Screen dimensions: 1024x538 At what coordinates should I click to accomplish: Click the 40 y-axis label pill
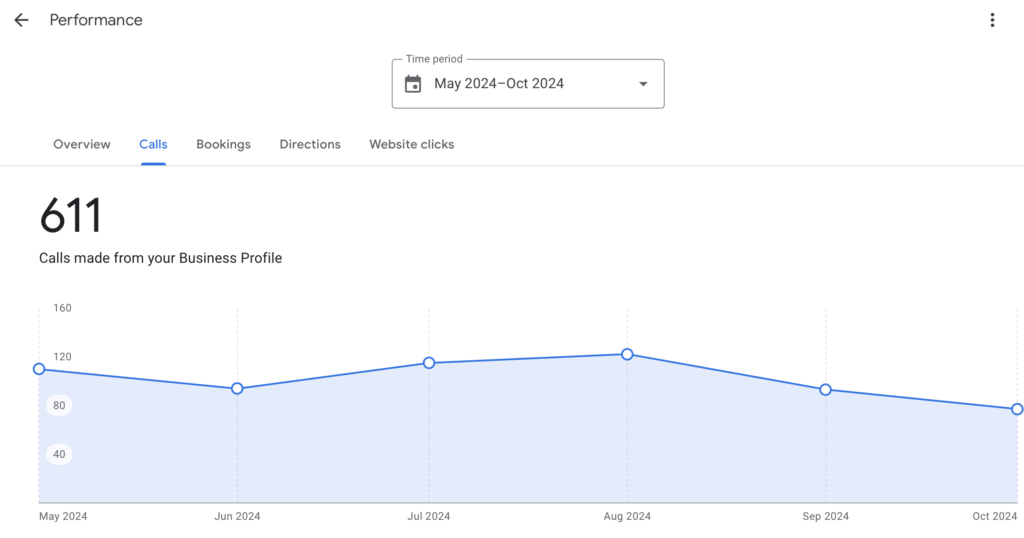pyautogui.click(x=60, y=455)
